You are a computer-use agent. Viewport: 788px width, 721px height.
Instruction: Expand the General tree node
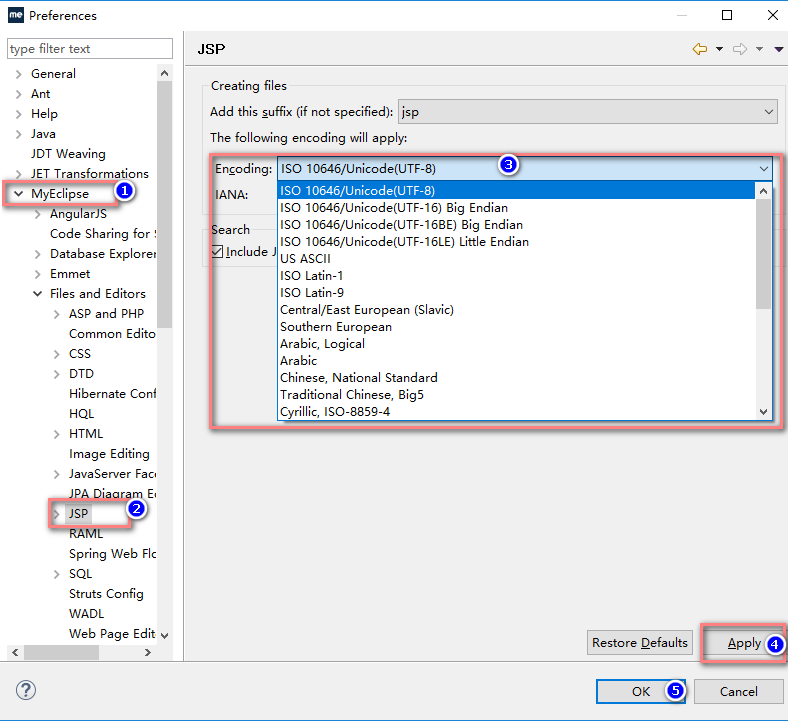19,74
